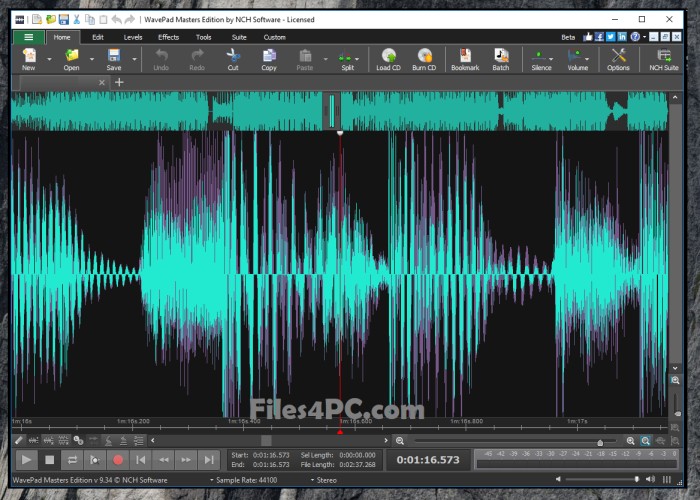The width and height of the screenshot is (700, 500).
Task: Click the Facebook share icon
Action: [x=599, y=37]
